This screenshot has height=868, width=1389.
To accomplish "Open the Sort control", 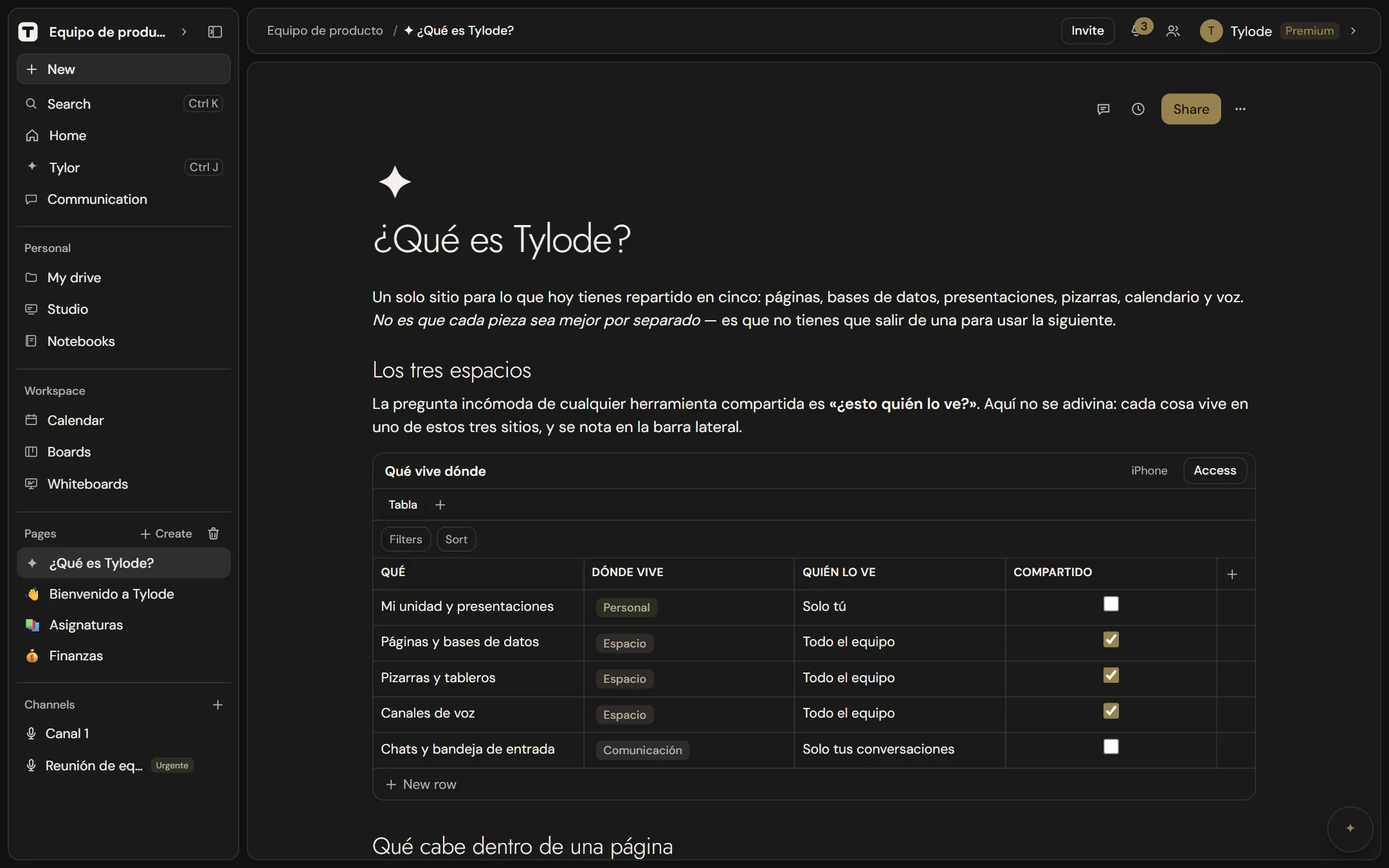I will 457,539.
